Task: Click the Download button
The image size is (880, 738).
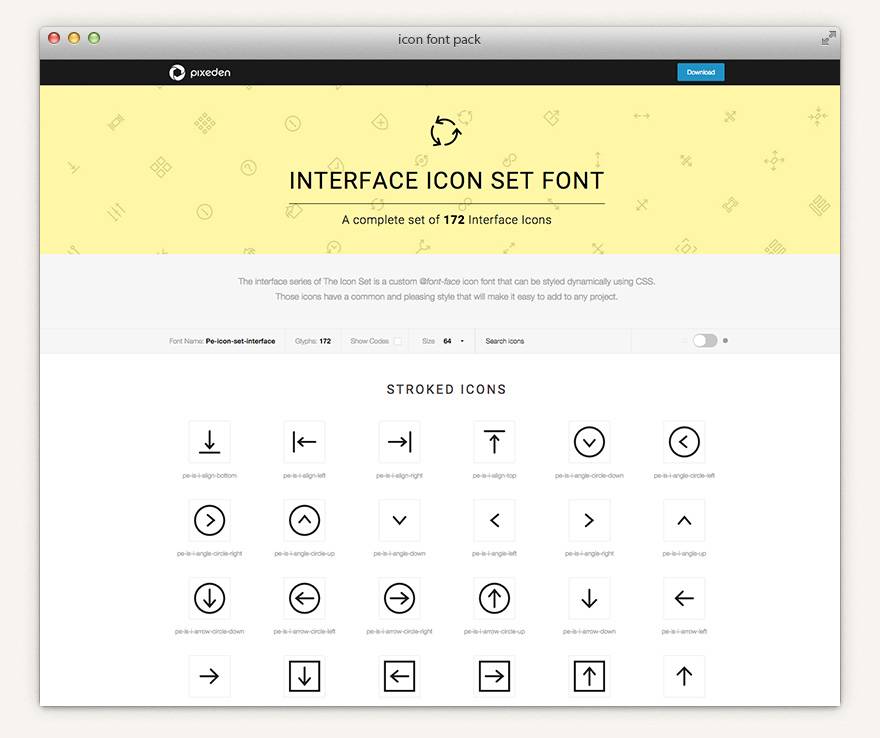Action: tap(700, 72)
